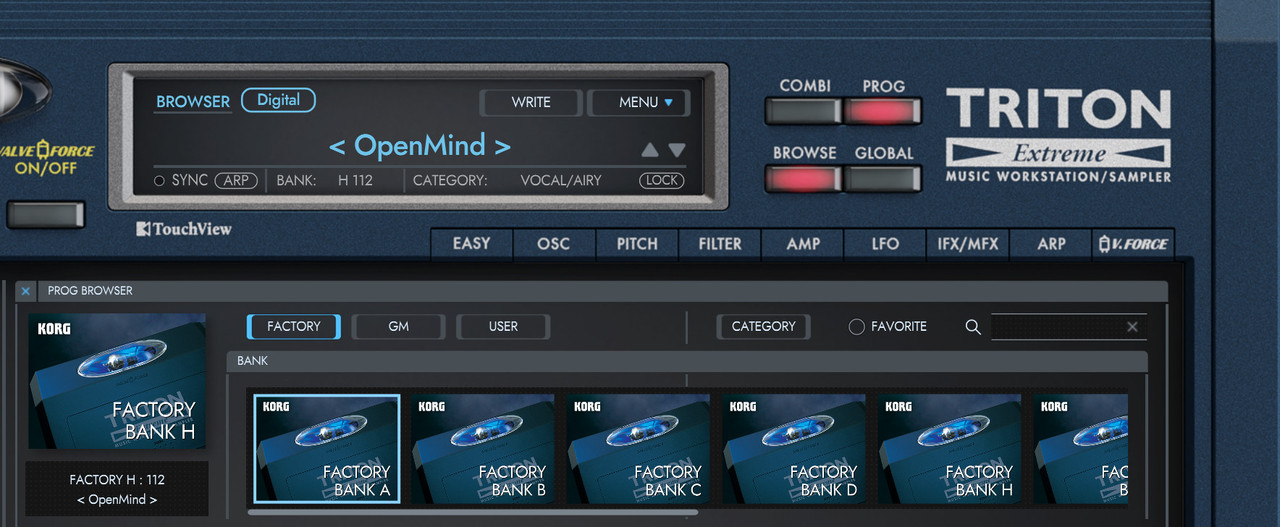Click the BANK section header

coord(687,361)
